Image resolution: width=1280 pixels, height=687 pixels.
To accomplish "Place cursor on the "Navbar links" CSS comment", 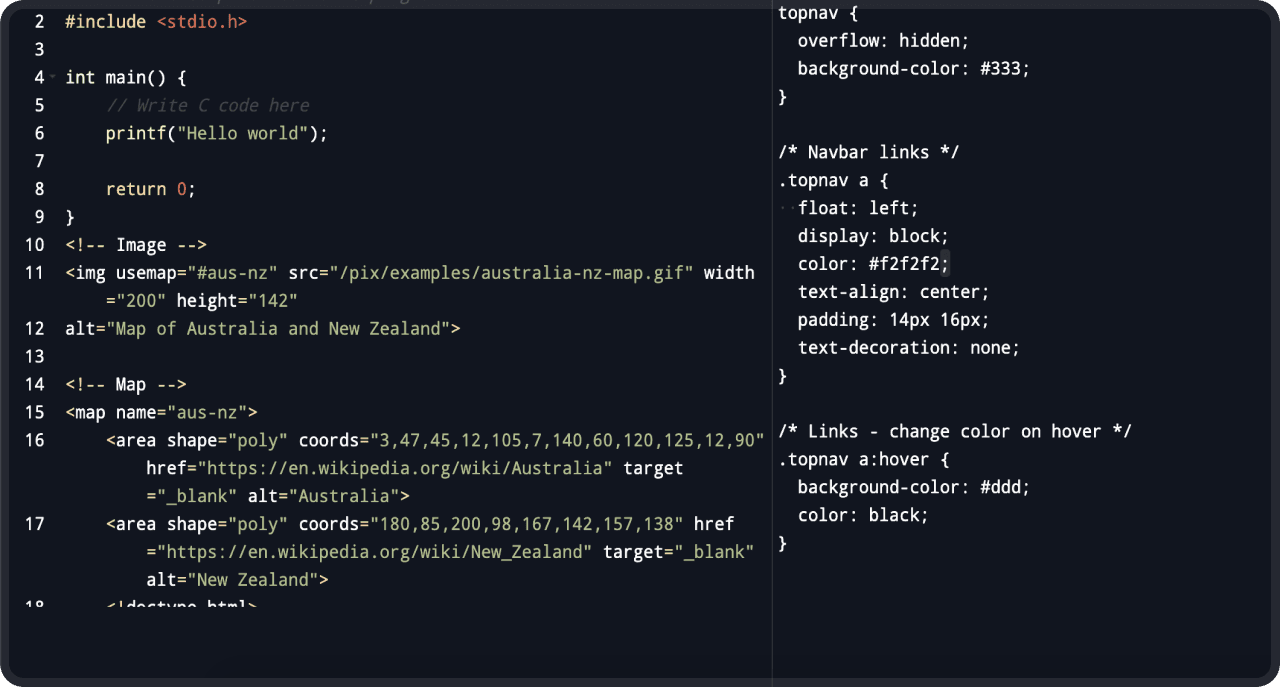I will point(868,152).
